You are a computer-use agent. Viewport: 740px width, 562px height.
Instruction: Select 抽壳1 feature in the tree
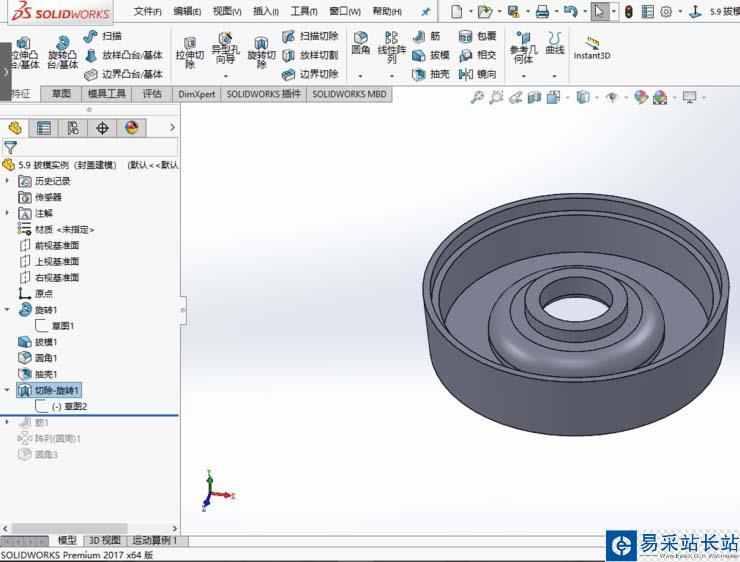coord(38,374)
